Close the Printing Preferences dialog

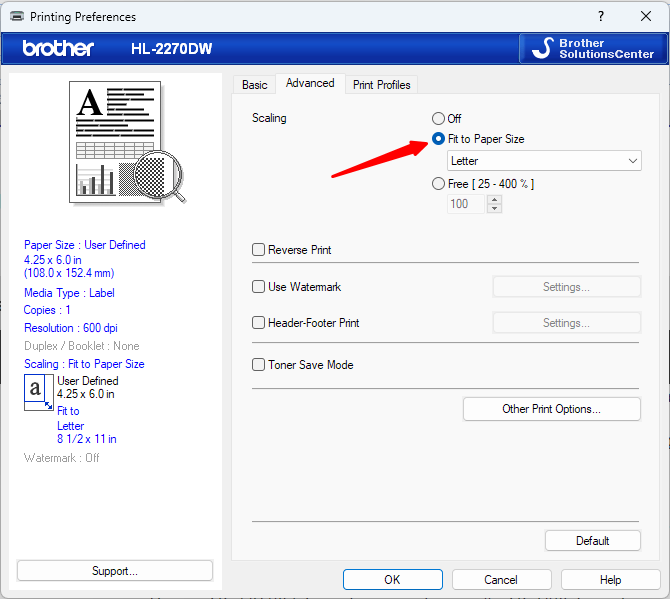tap(646, 17)
